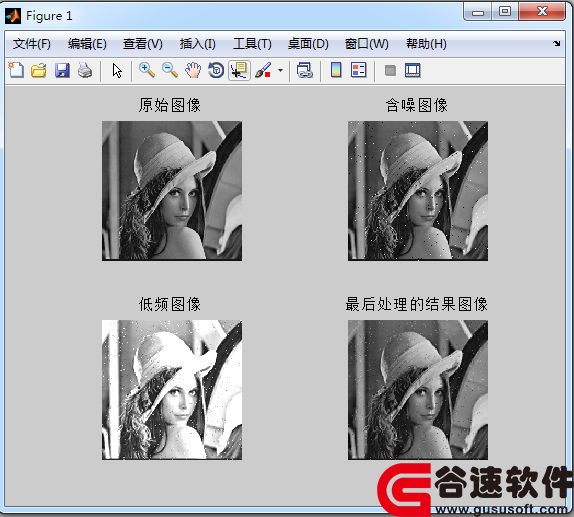Open the 窗口(W) menu
This screenshot has width=574, height=517.
coord(367,44)
